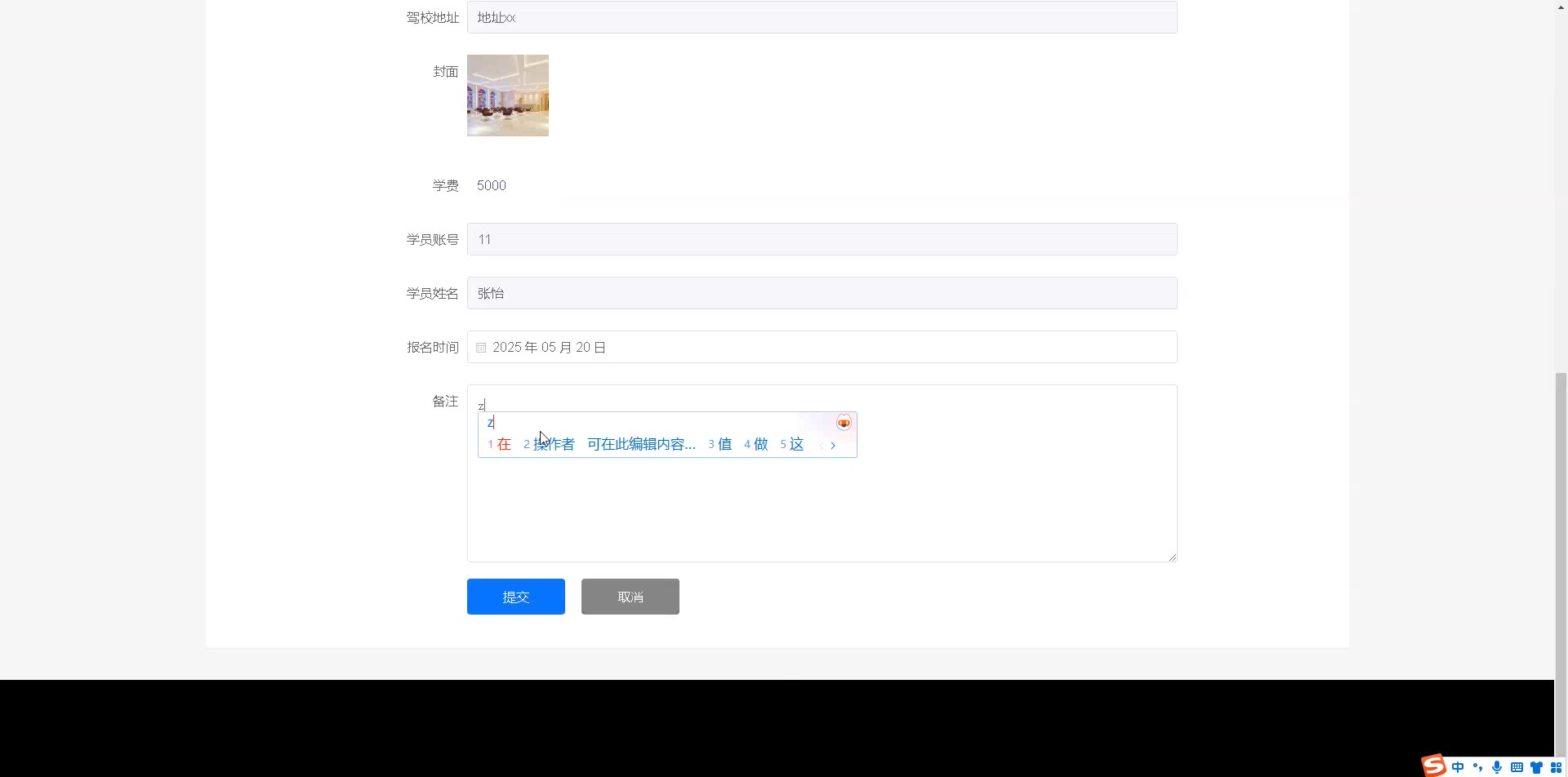Submit the form with 提交
The image size is (1568, 777).
(x=516, y=597)
